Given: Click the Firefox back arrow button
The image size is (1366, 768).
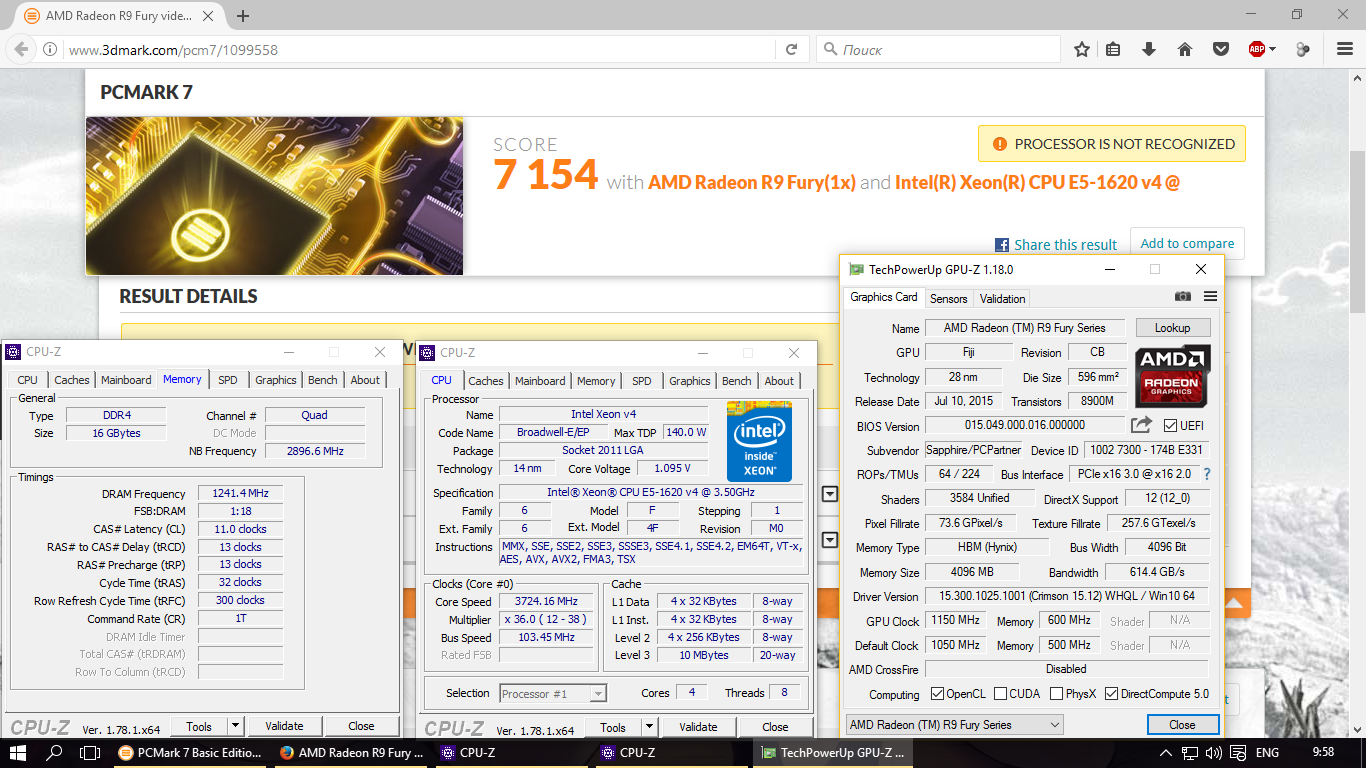Looking at the screenshot, I should click(22, 49).
